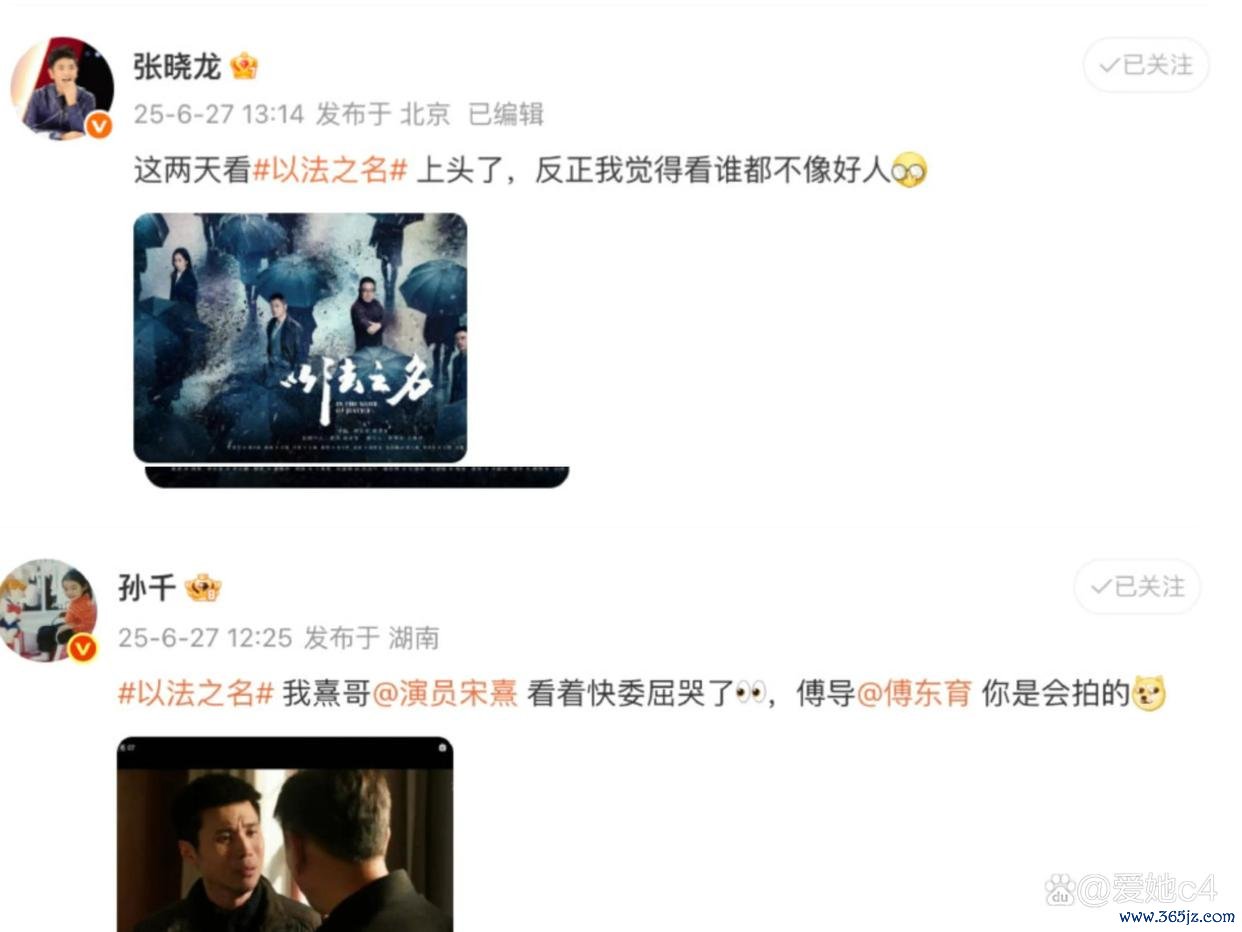Open the #以法之名# hashtag in 孙千's post
1242x932 pixels.
point(196,693)
